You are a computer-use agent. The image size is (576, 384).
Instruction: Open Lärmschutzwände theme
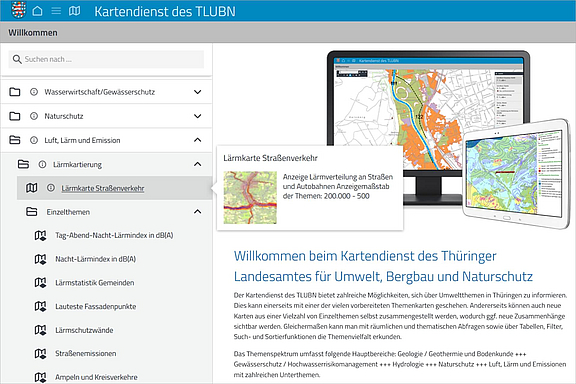(84, 330)
